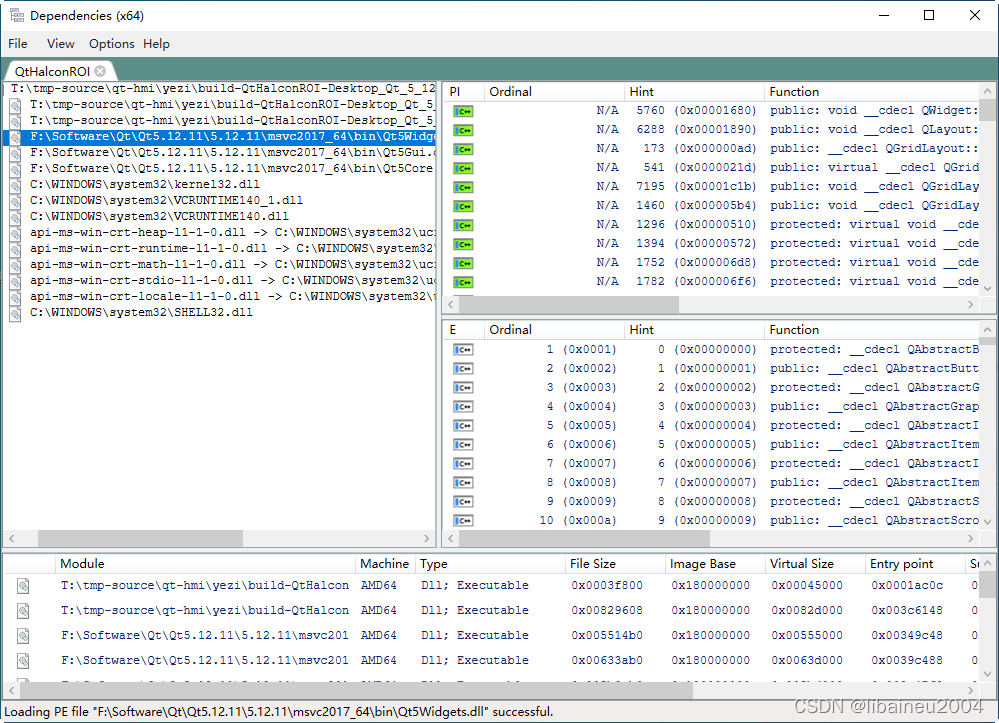
Task: Click the export C++ icon for ordinal 1
Action: (x=463, y=350)
